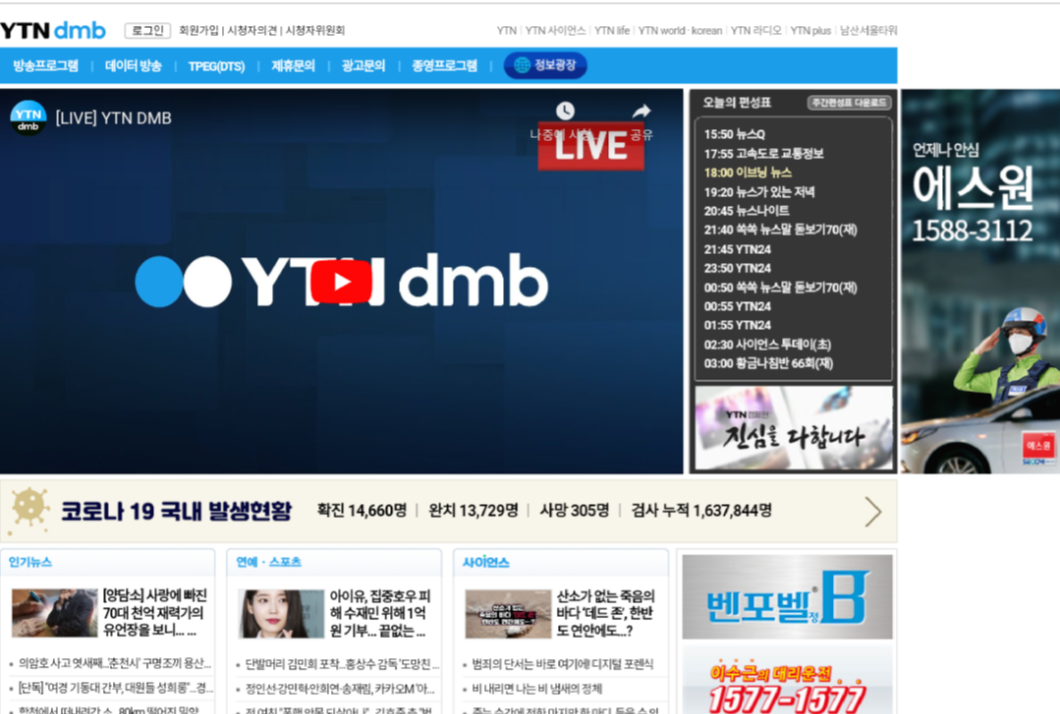1060x714 pixels.
Task: Select the 03:00 황금나침반 66회 entry
Action: tap(769, 363)
